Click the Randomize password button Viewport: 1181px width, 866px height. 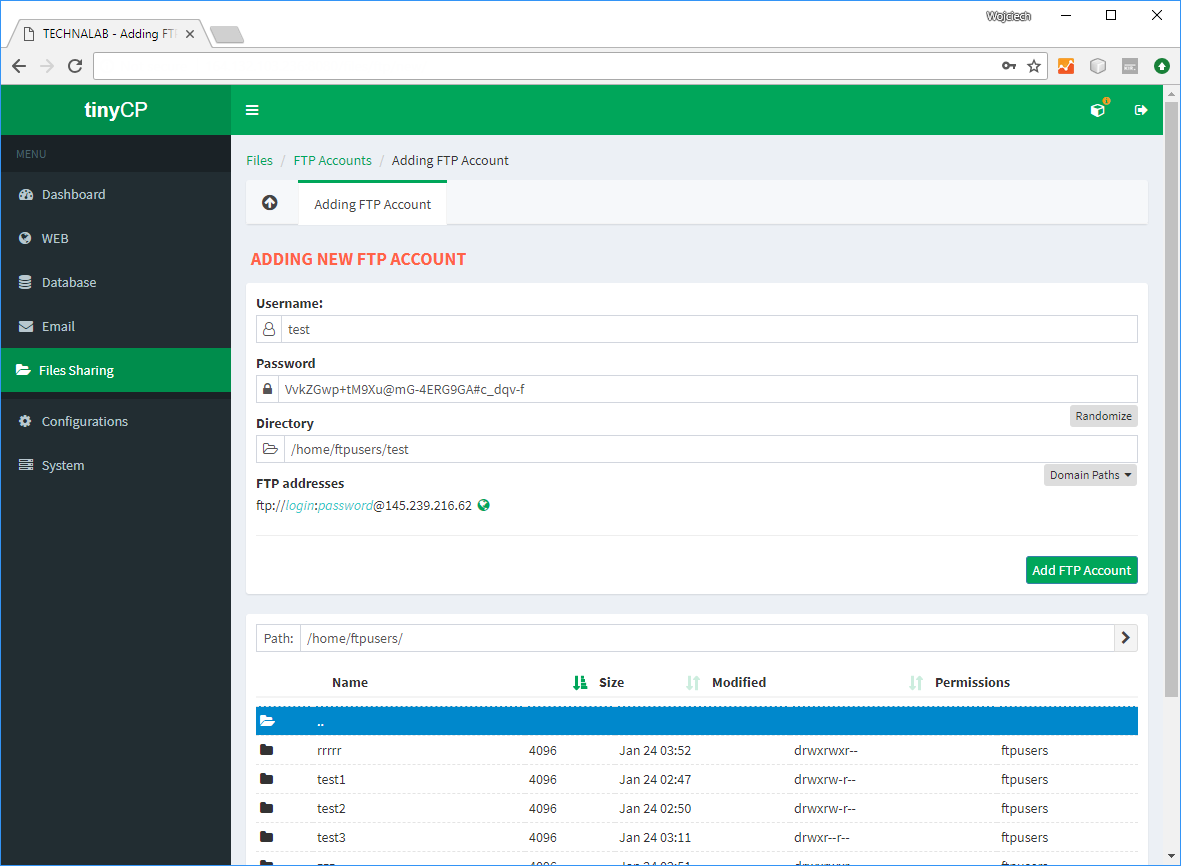[x=1103, y=416]
